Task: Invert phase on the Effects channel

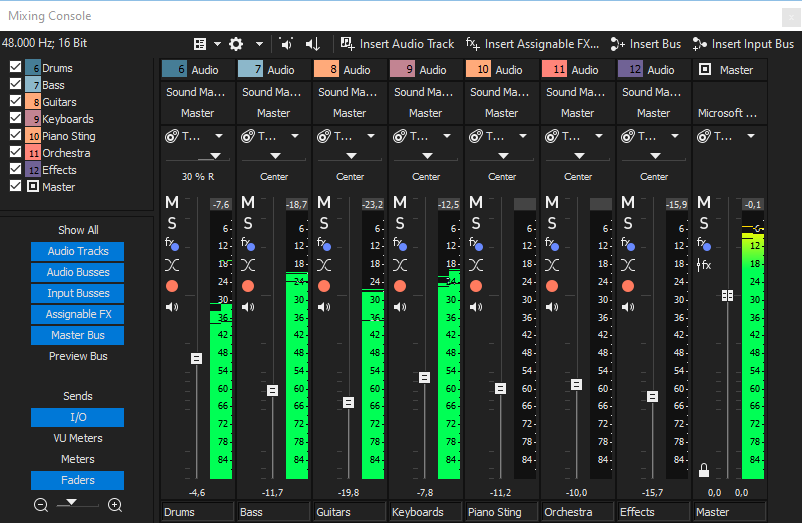Action: click(627, 264)
